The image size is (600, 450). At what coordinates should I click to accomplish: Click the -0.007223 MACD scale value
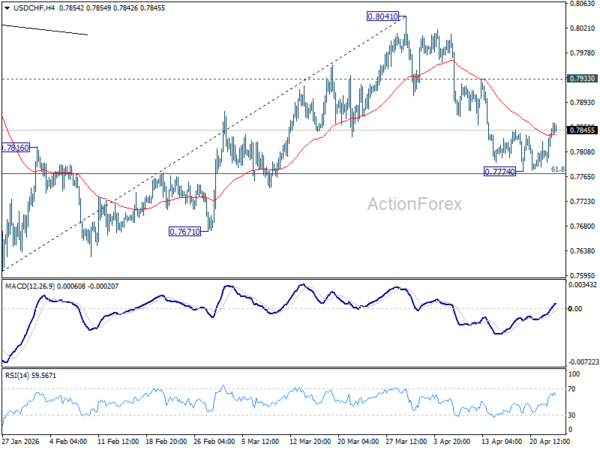click(x=583, y=362)
